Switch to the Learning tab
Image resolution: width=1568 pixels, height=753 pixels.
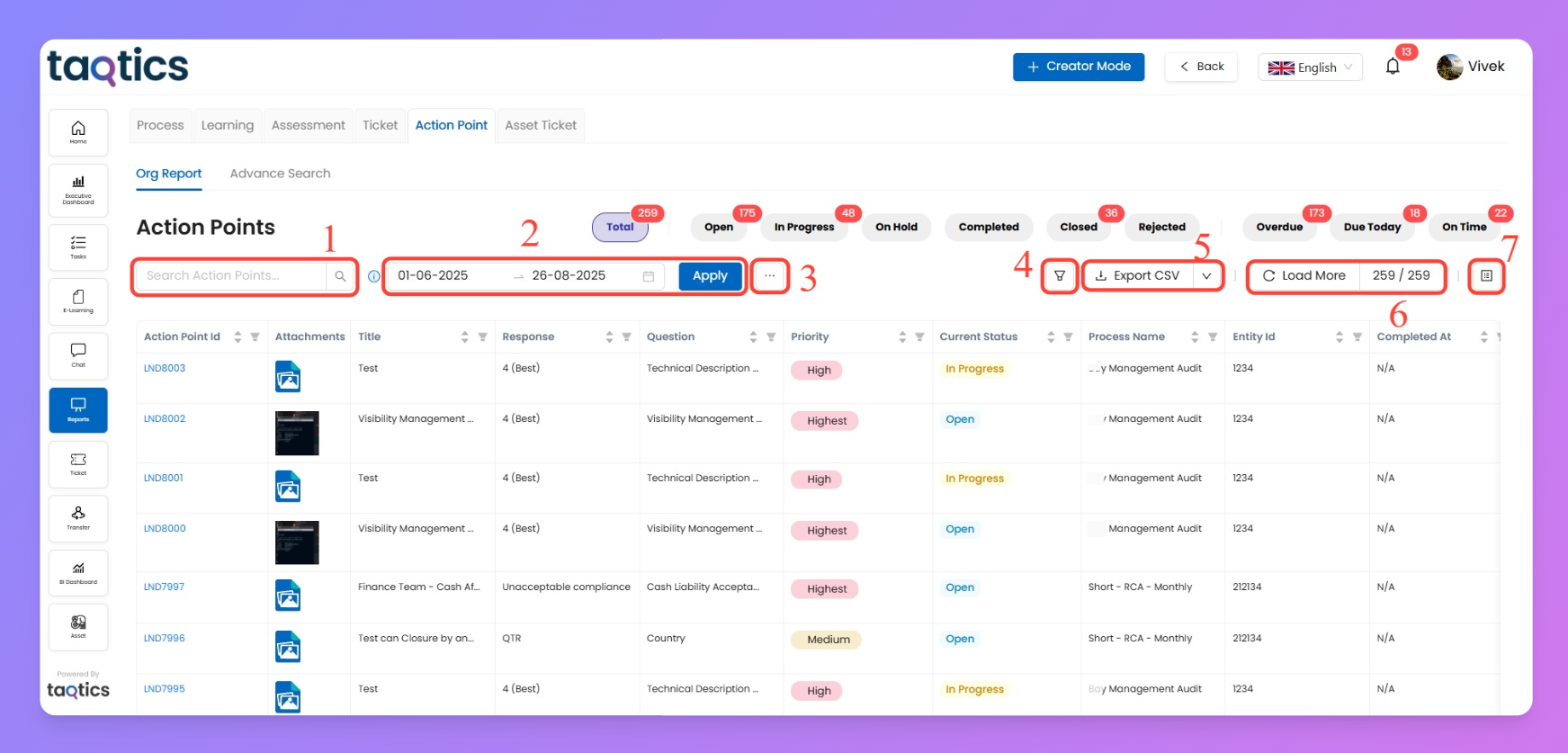point(228,125)
